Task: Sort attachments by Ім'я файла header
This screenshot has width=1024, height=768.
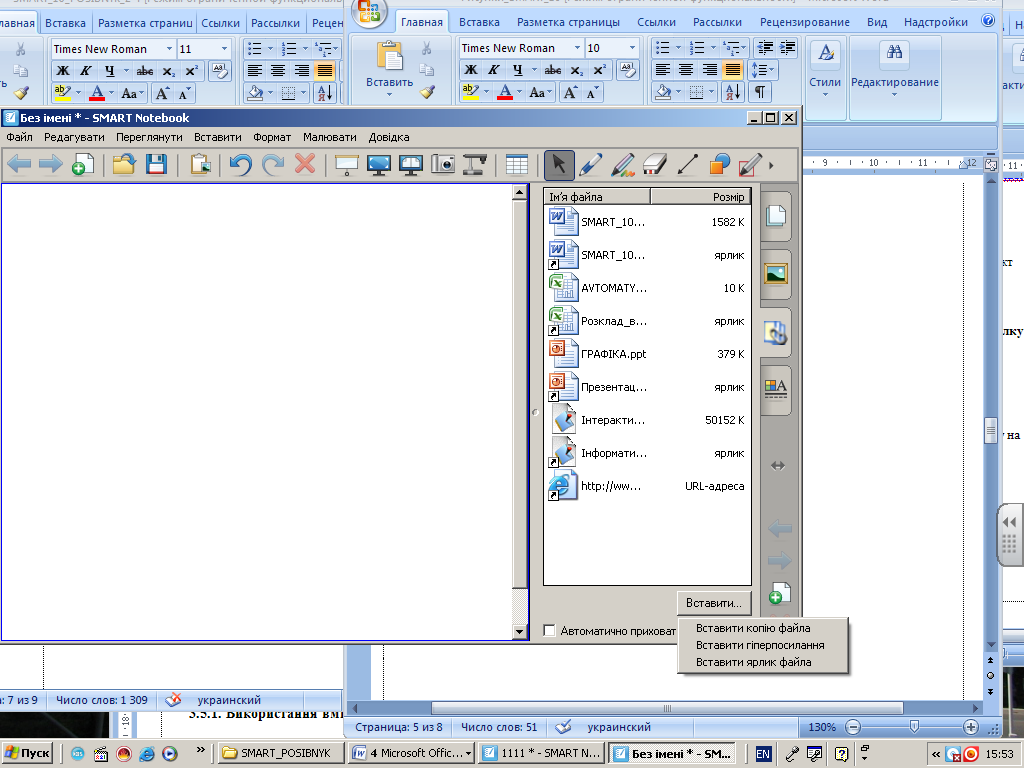Action: (597, 197)
